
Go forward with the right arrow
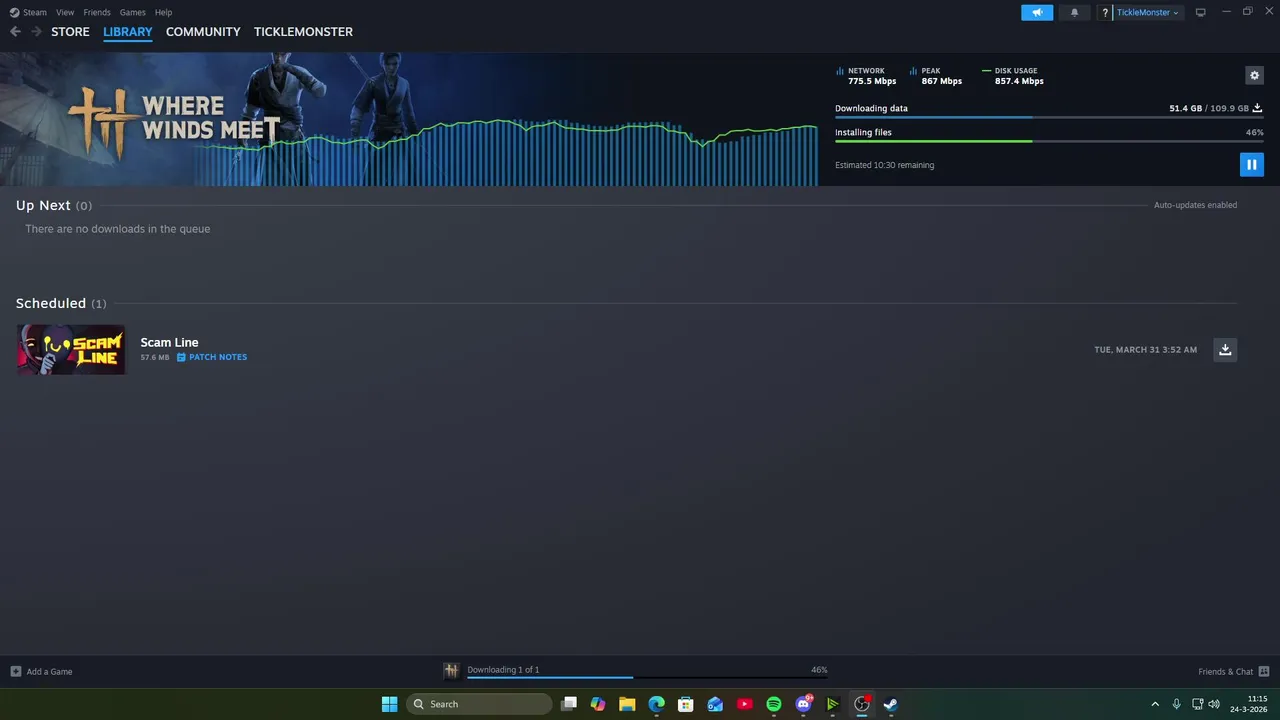coord(36,32)
